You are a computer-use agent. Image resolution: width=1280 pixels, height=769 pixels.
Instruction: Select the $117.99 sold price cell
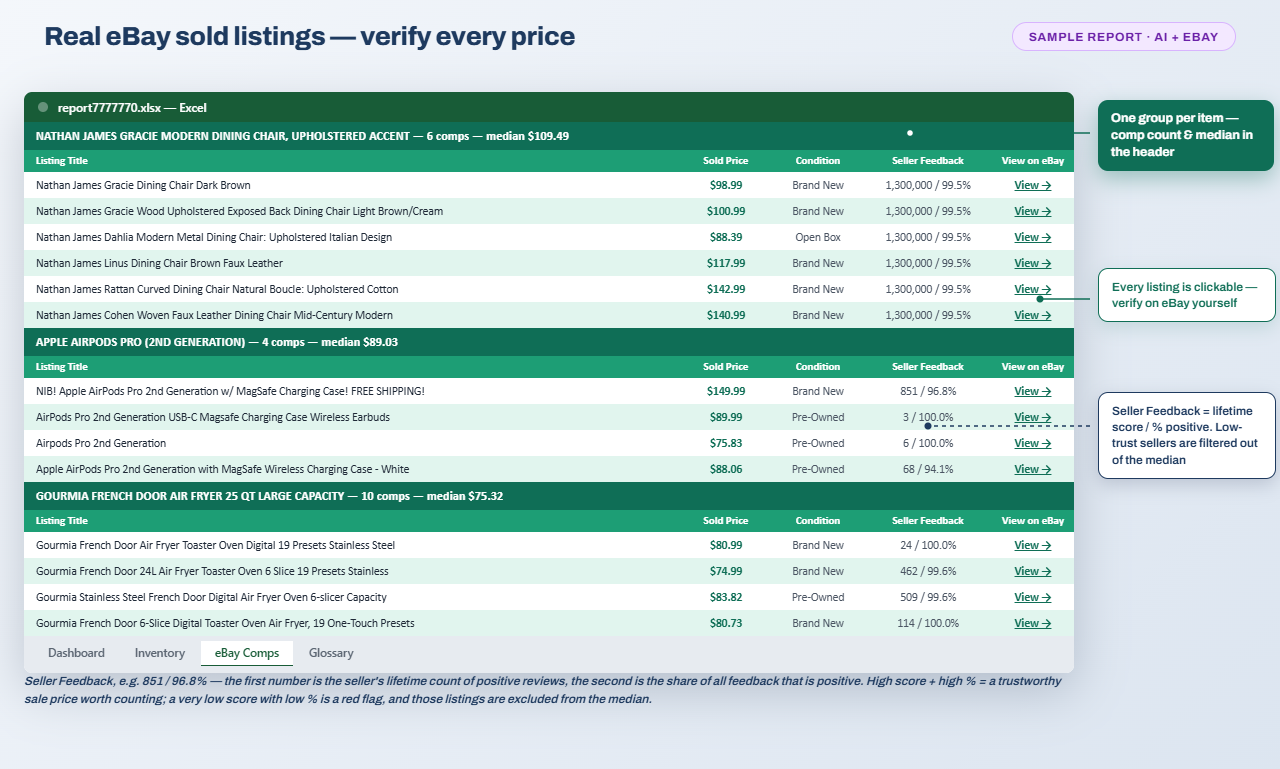(726, 263)
